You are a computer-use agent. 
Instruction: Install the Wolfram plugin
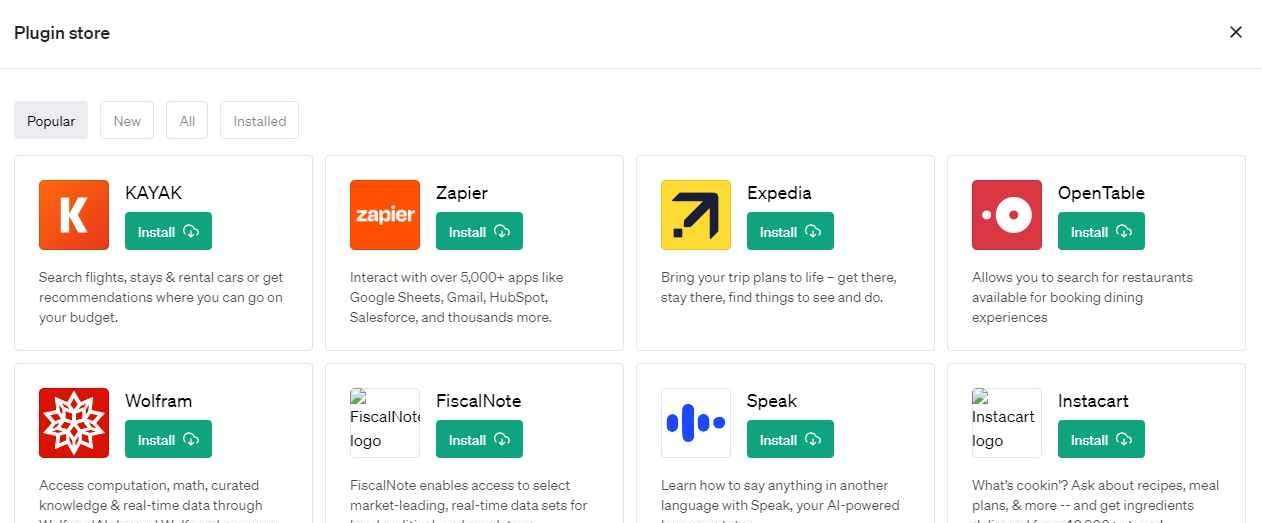168,440
